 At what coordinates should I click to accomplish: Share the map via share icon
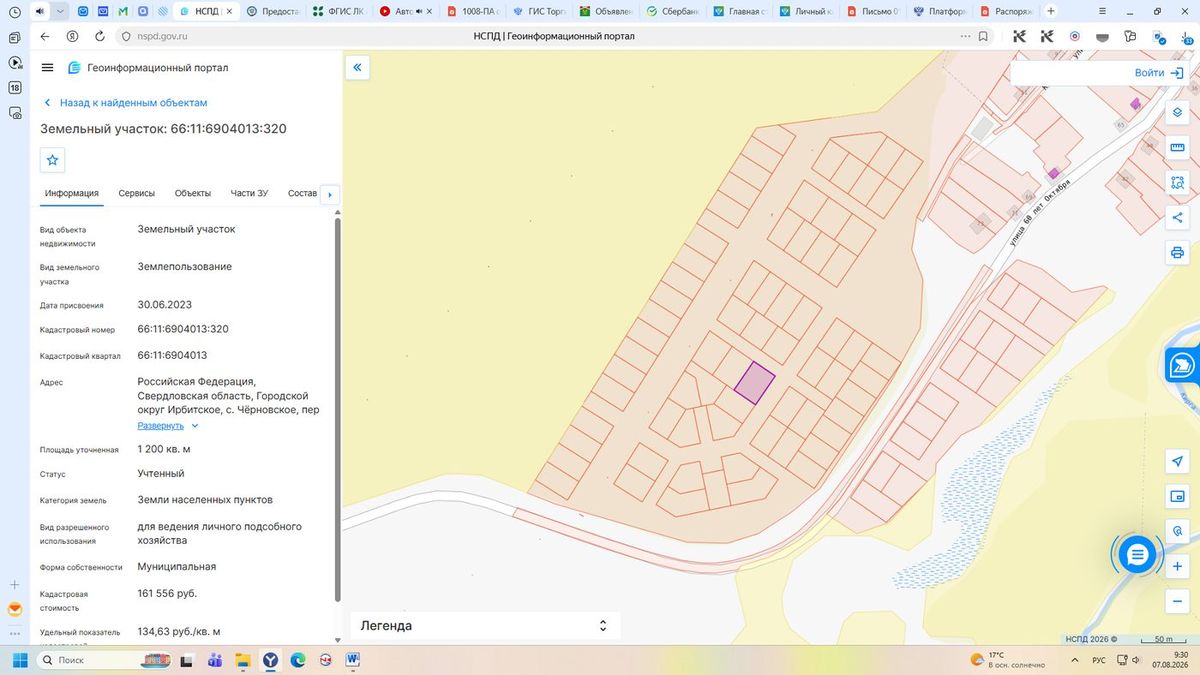point(1177,217)
